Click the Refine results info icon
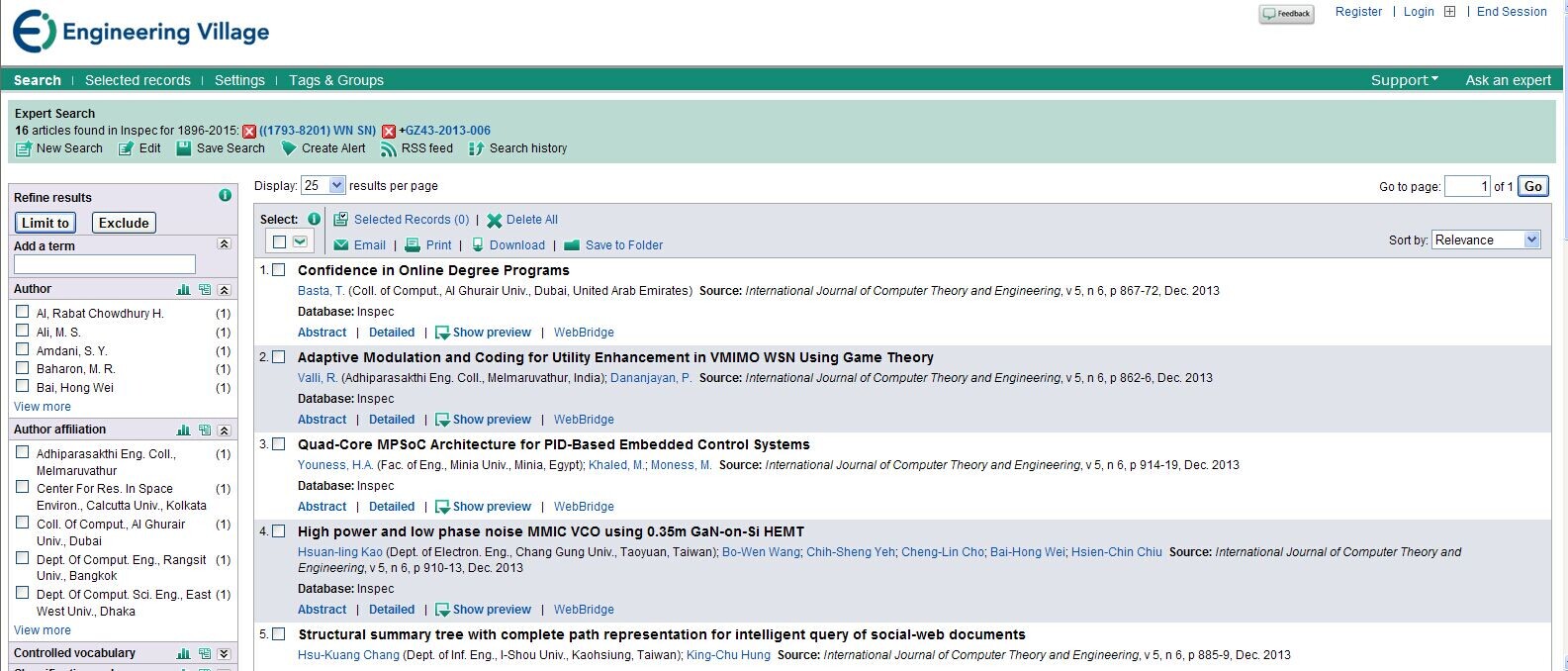This screenshot has height=671, width=1568. 225,196
